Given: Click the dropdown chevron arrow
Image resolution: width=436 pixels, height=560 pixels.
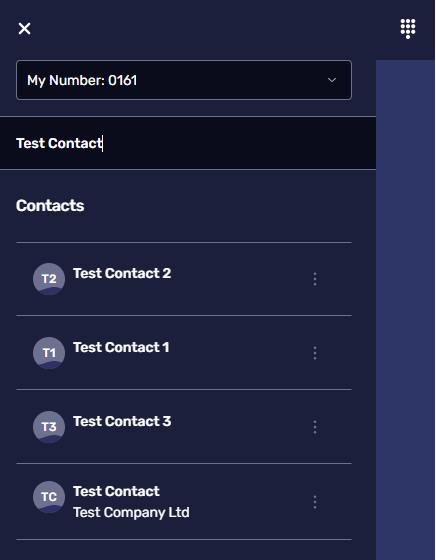Looking at the screenshot, I should 332,80.
